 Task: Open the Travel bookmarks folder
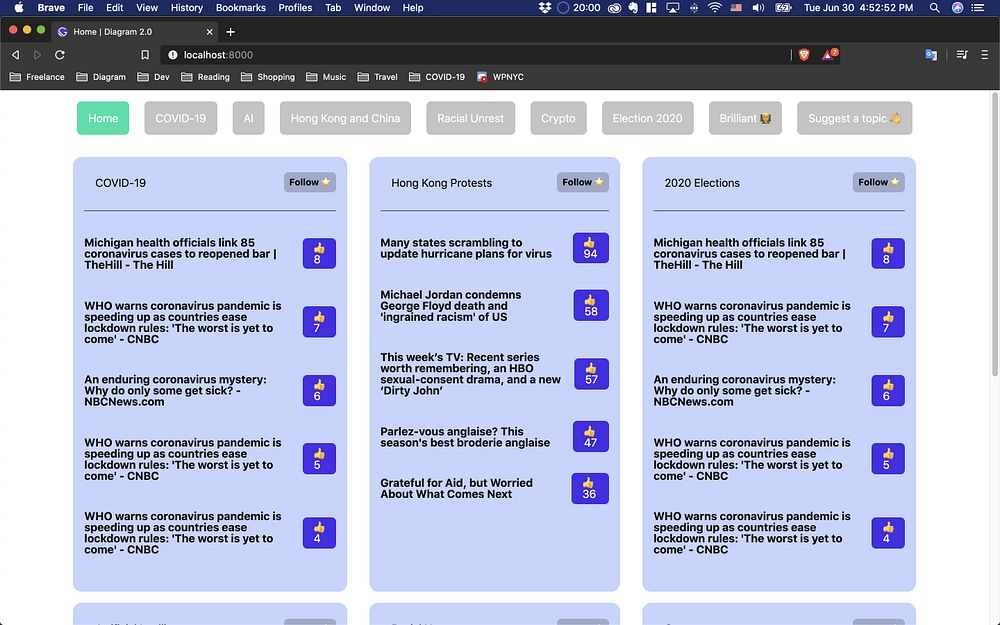pyautogui.click(x=378, y=77)
